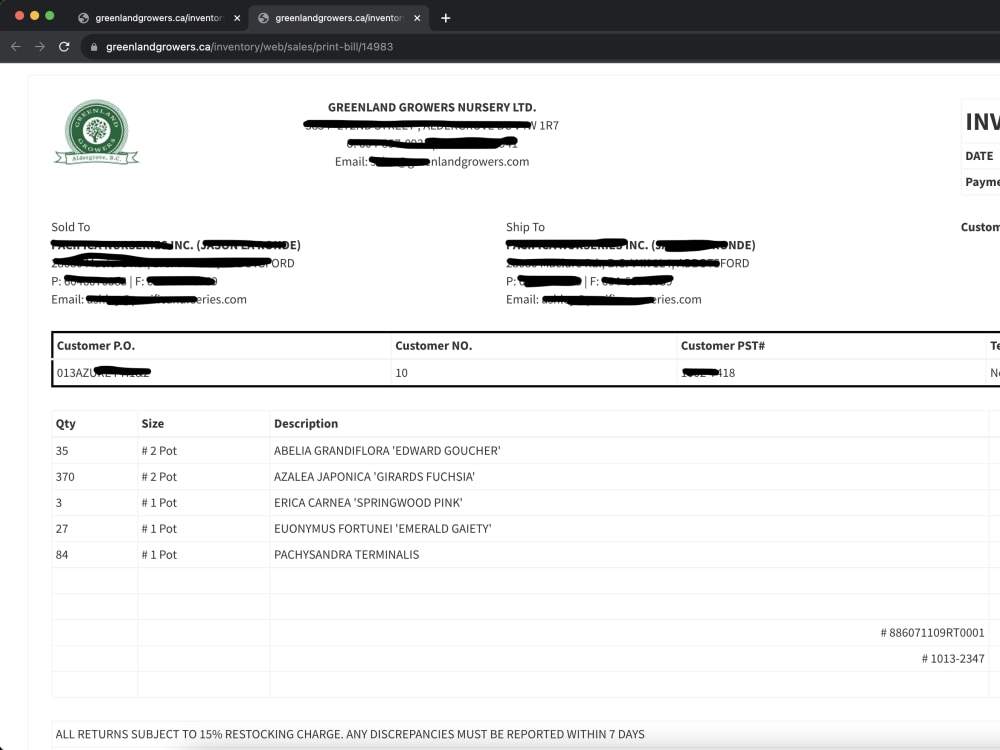Click the browser forward arrow
The width and height of the screenshot is (1000, 750).
[40, 47]
